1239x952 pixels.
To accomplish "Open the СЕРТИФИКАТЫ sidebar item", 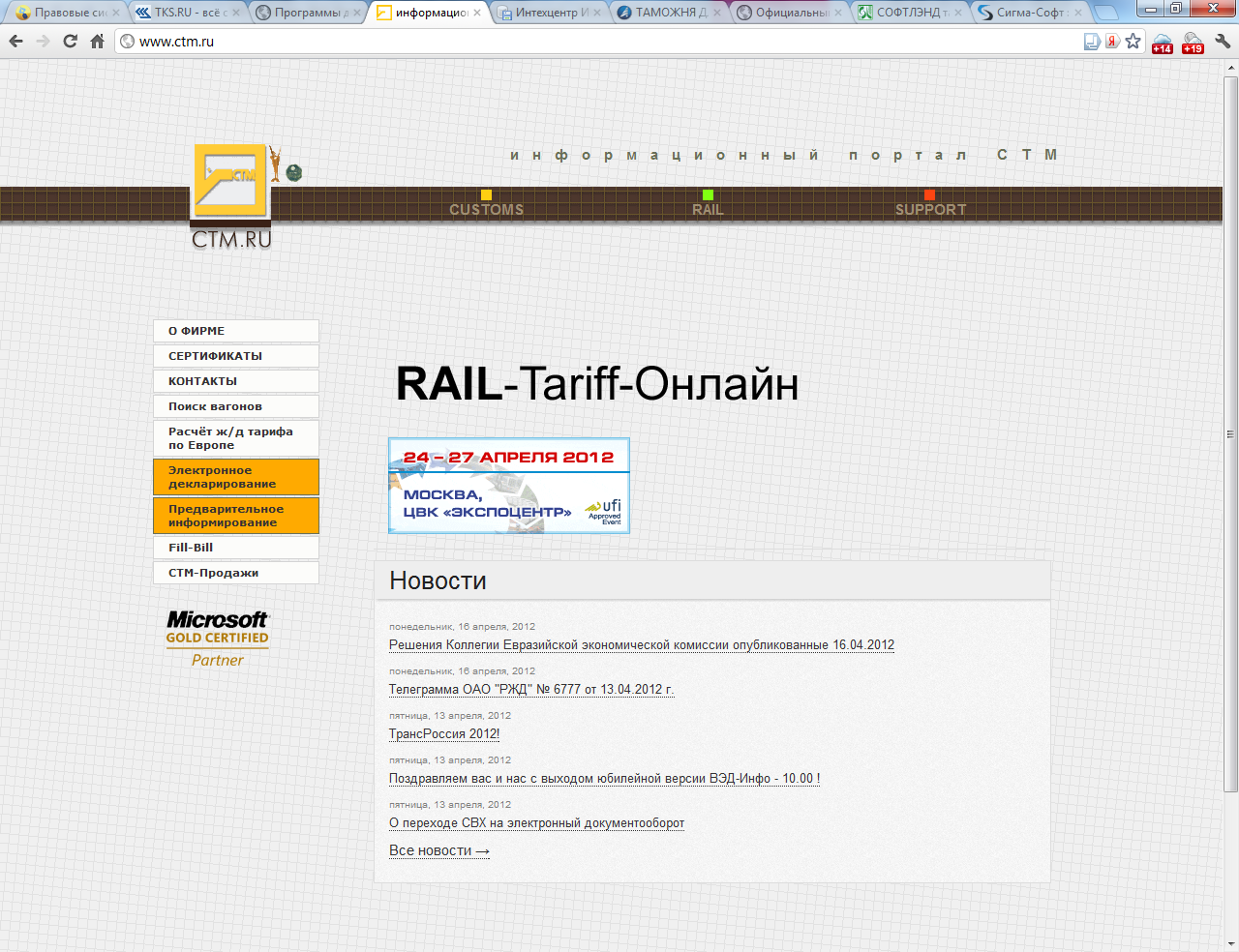I will tap(236, 356).
